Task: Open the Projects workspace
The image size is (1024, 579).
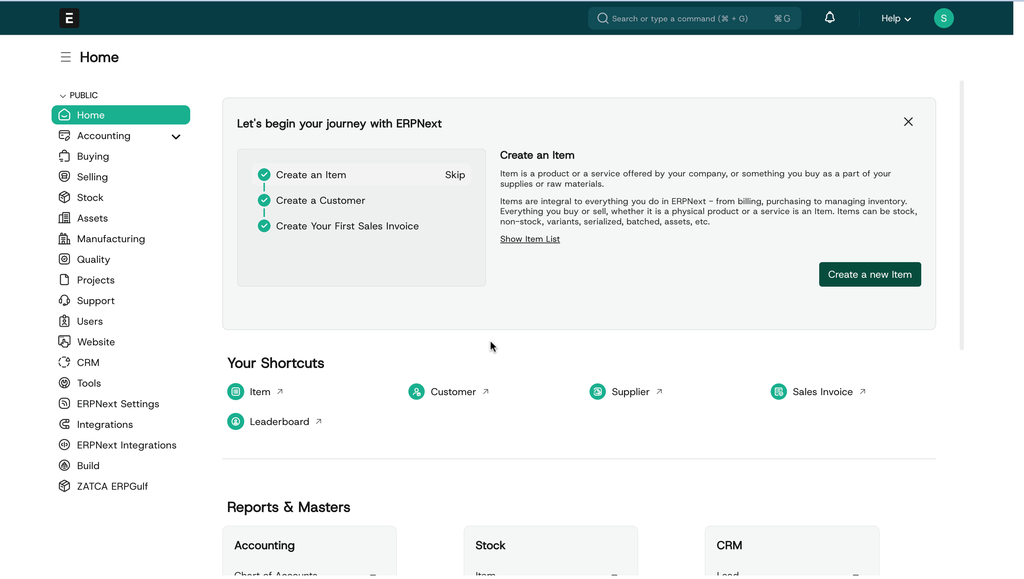Action: [95, 280]
